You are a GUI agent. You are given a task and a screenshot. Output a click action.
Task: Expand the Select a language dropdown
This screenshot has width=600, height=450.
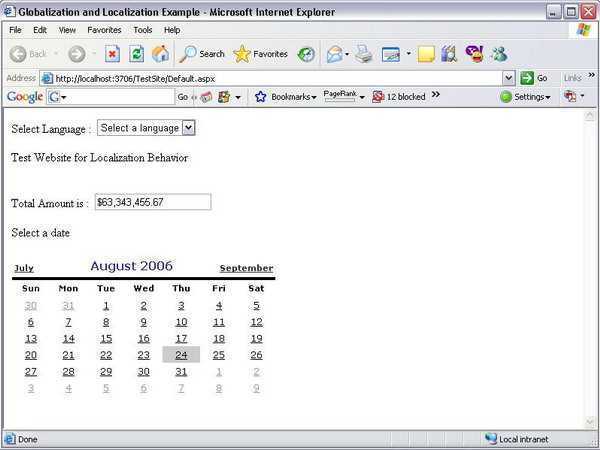(x=146, y=128)
